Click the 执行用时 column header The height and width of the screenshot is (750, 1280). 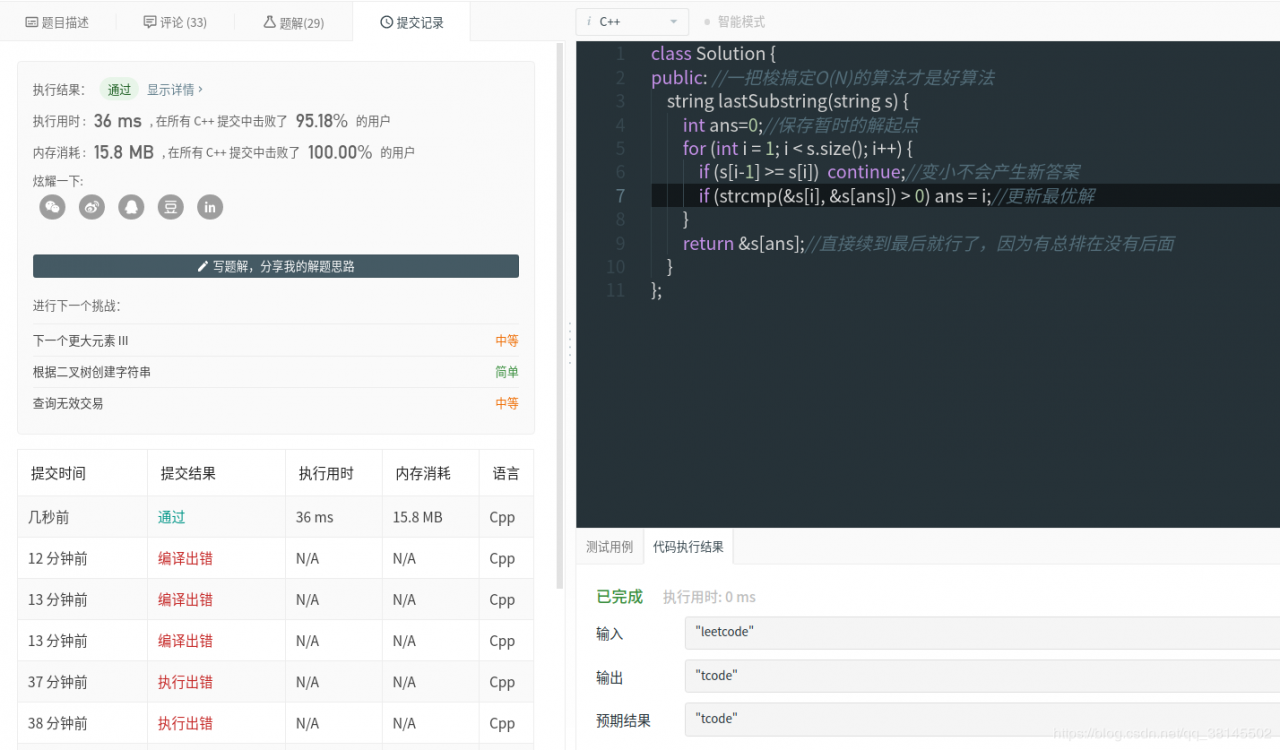pos(326,474)
